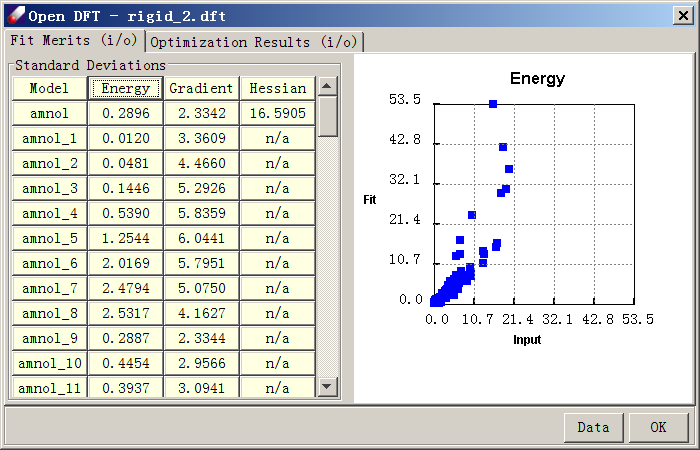Click energy value 0.2887
The width and height of the screenshot is (700, 450).
(125, 338)
